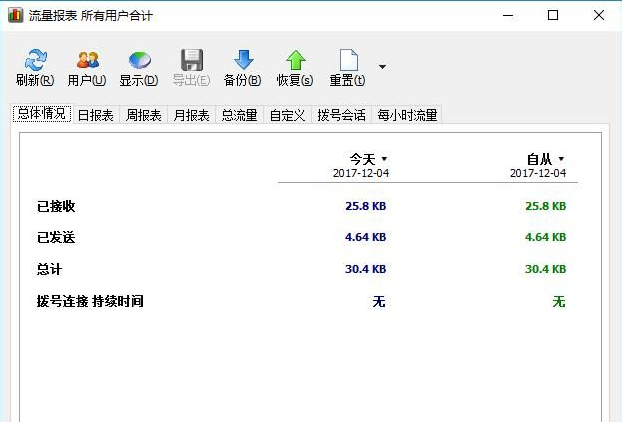The image size is (622, 422).
Task: Click the Export (导出) floppy disk icon
Action: (x=192, y=60)
